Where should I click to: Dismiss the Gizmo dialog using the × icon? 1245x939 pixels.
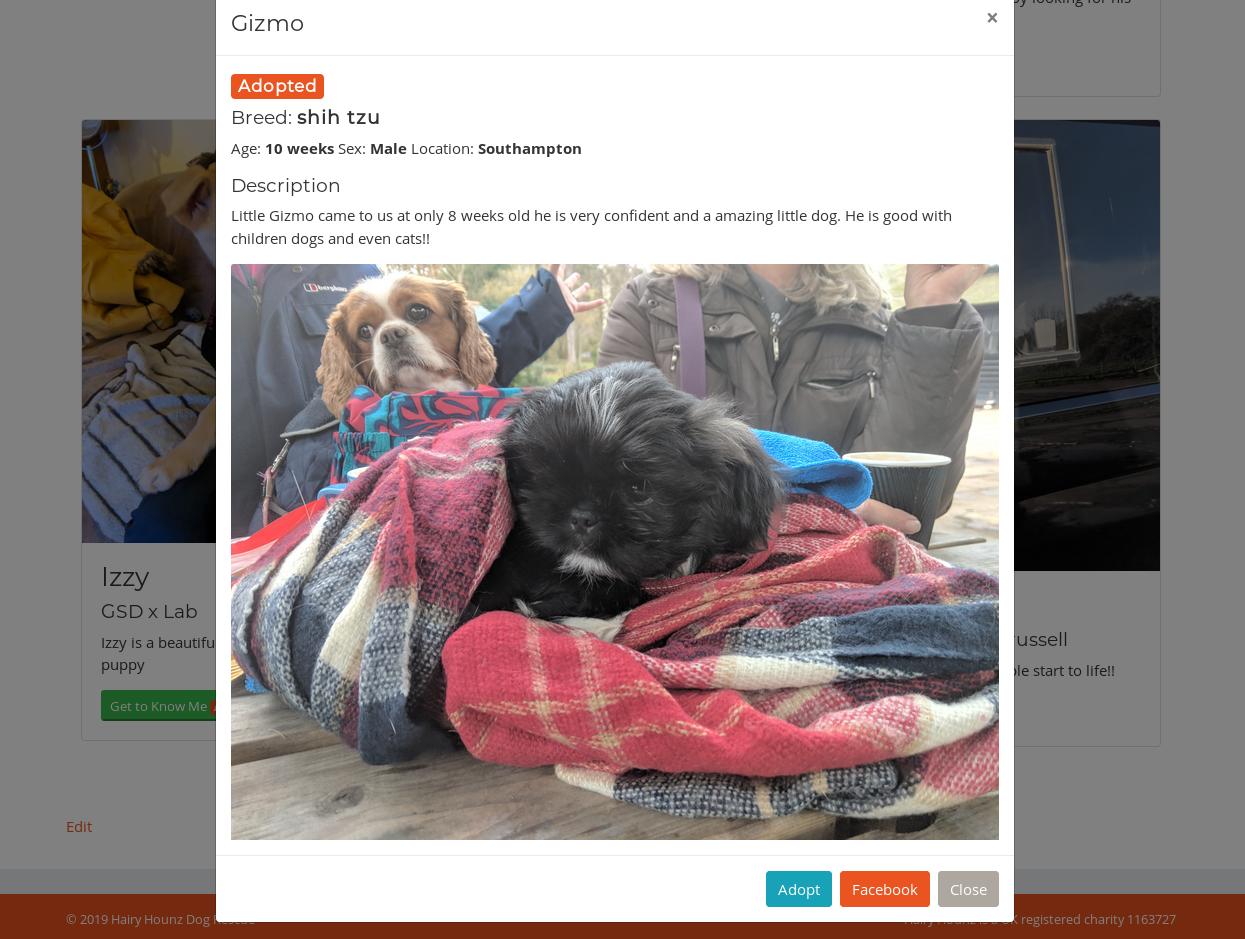pos(992,18)
